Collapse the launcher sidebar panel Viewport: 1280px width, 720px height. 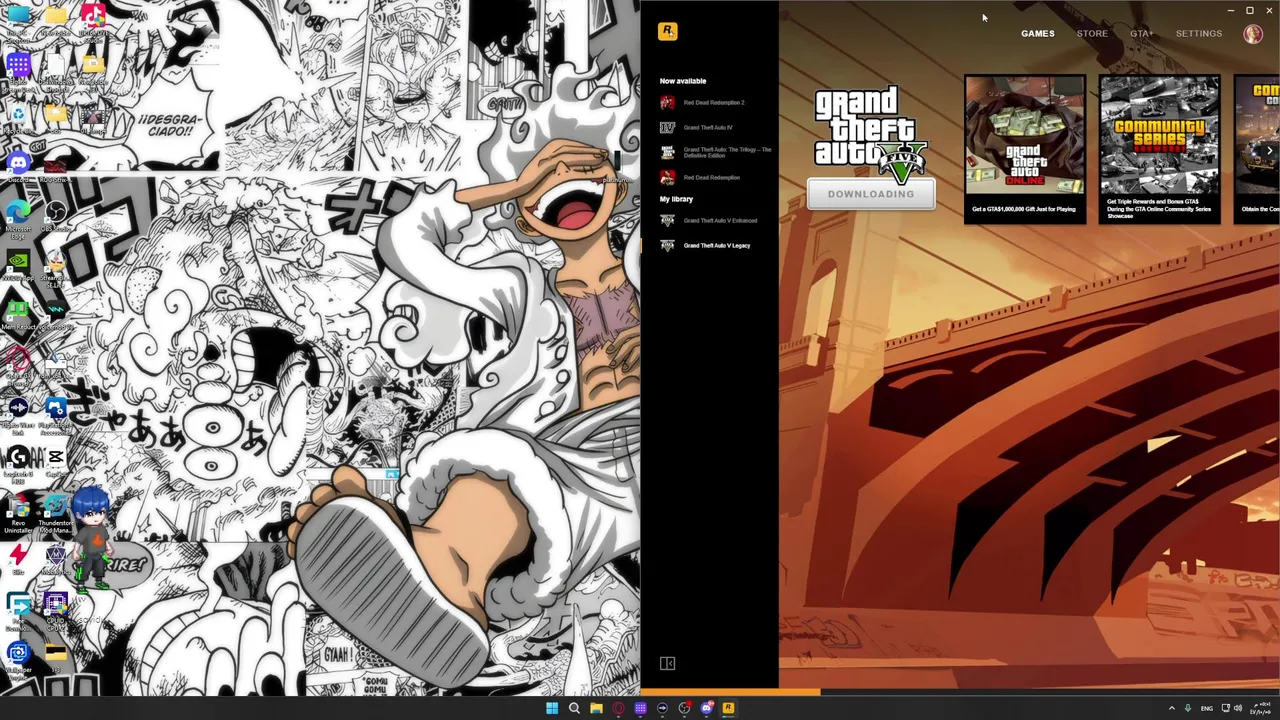[x=668, y=663]
